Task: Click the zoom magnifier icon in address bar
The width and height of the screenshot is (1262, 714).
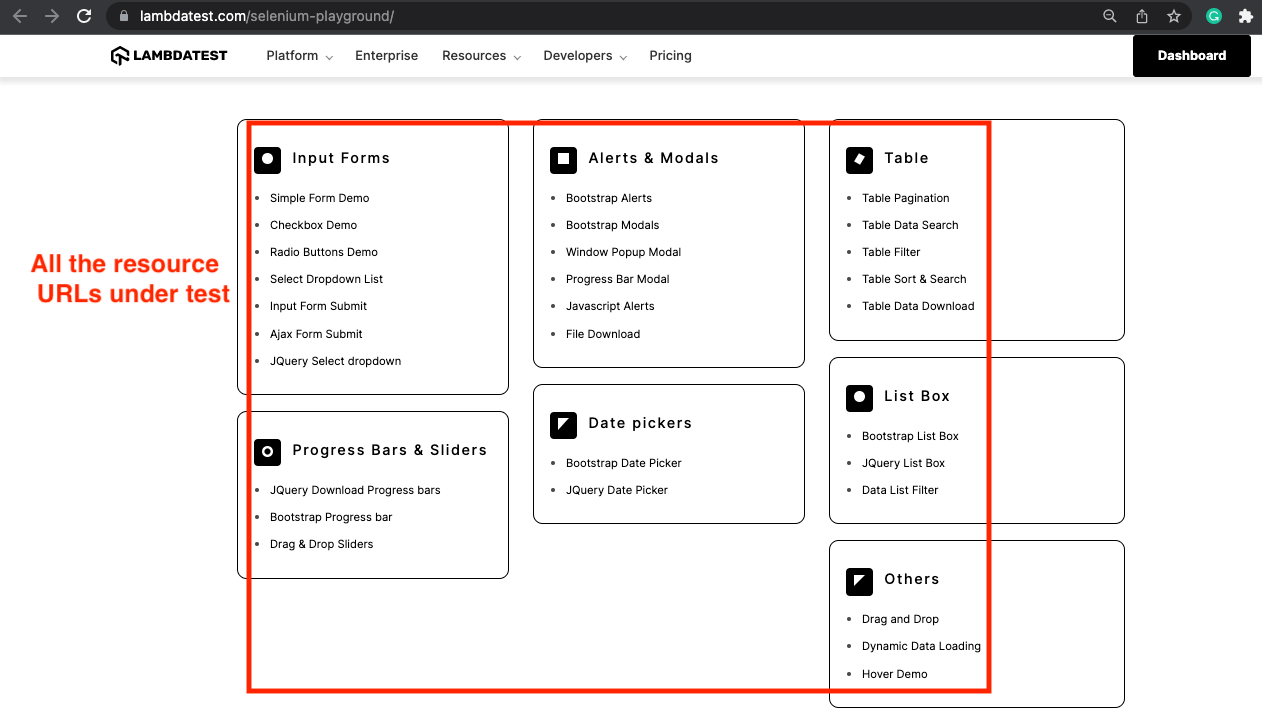Action: pos(1109,16)
